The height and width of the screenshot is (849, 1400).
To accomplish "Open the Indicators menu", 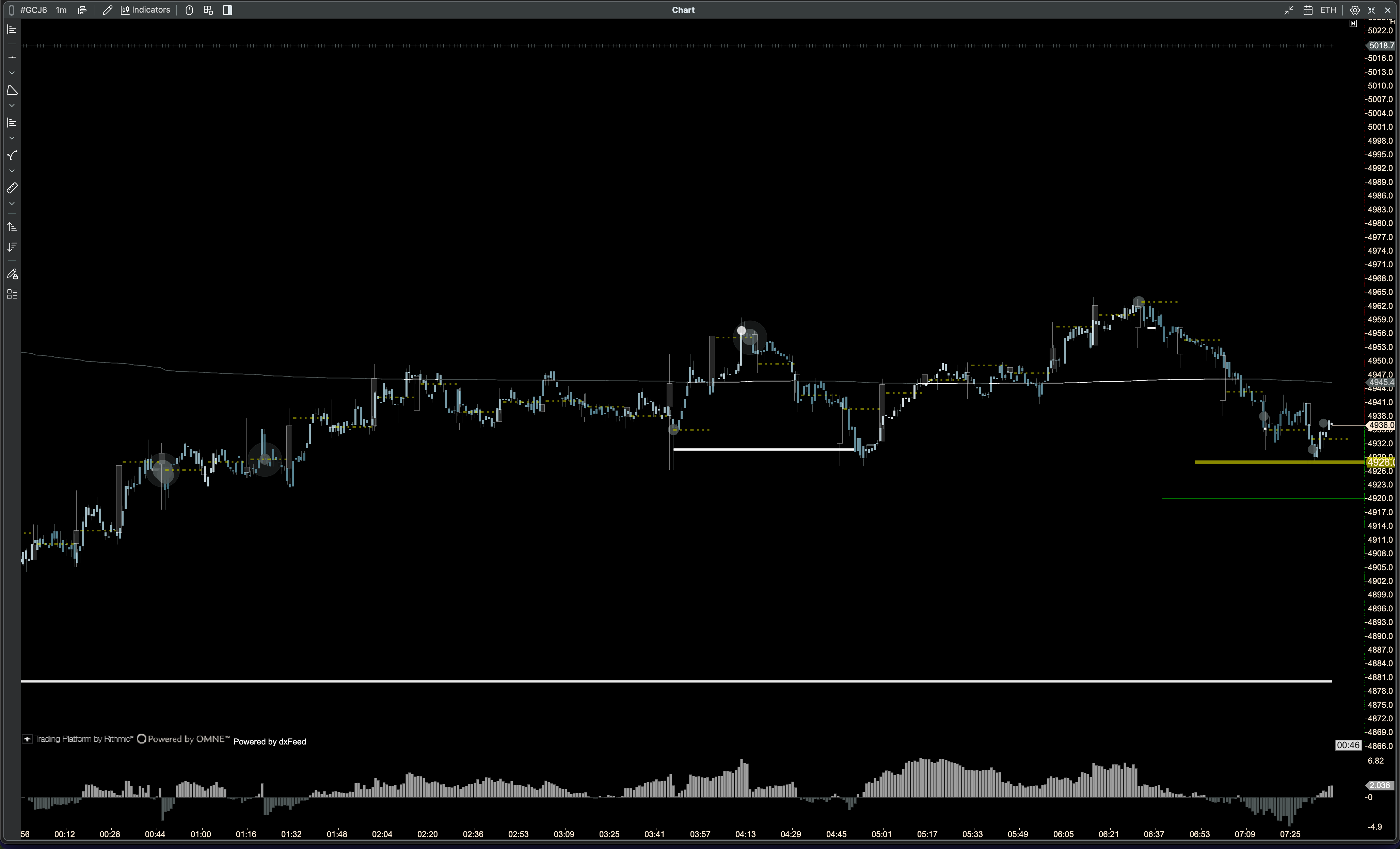I will (x=145, y=10).
